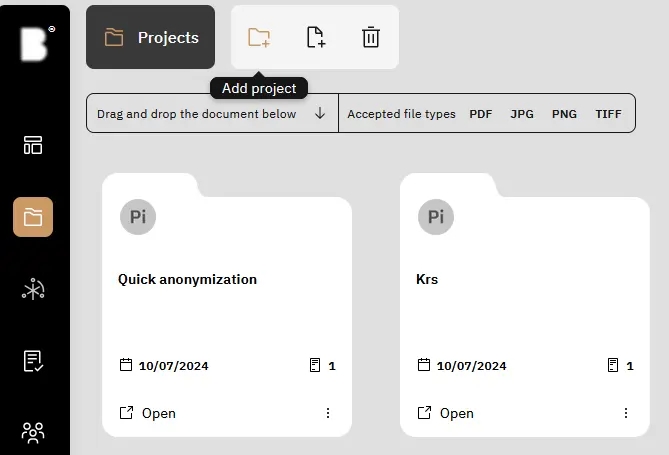Click the add document file icon

click(x=315, y=38)
